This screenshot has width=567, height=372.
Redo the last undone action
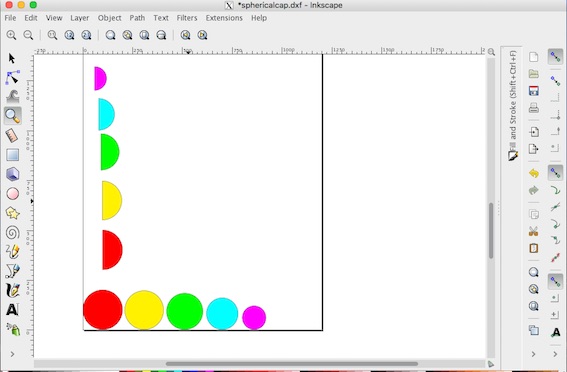pos(534,190)
